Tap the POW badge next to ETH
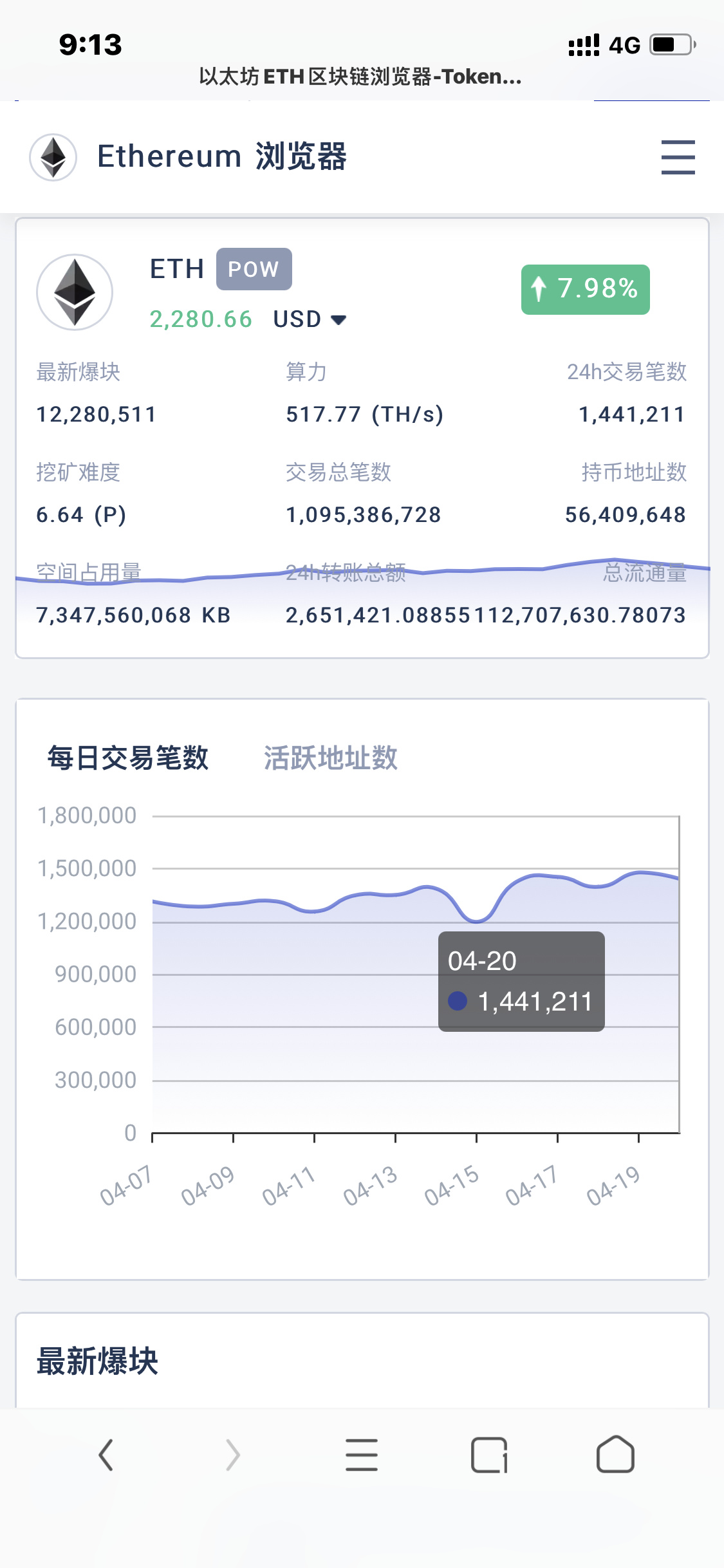Viewport: 724px width, 1568px height. point(254,269)
